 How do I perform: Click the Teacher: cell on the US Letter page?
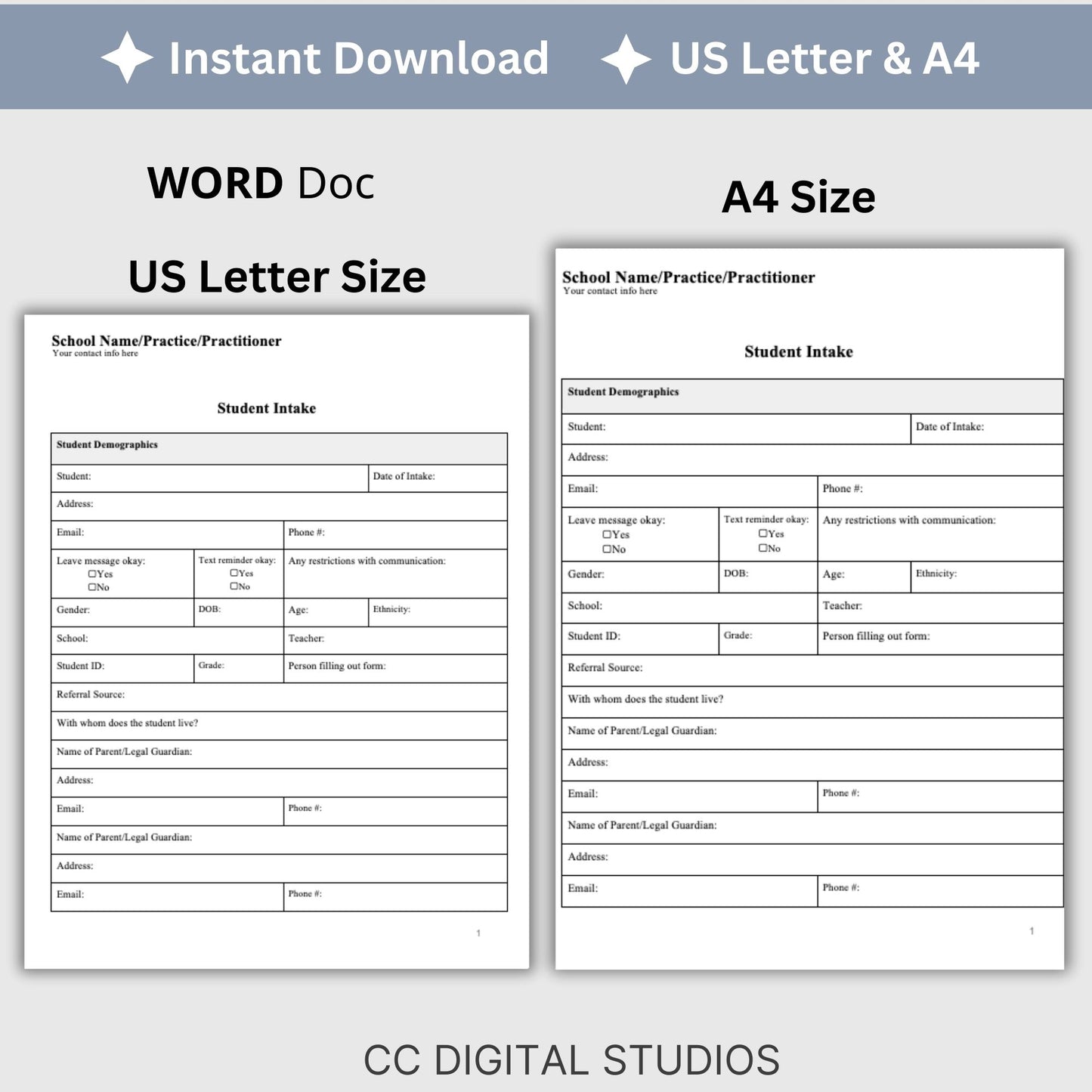pyautogui.click(x=395, y=640)
